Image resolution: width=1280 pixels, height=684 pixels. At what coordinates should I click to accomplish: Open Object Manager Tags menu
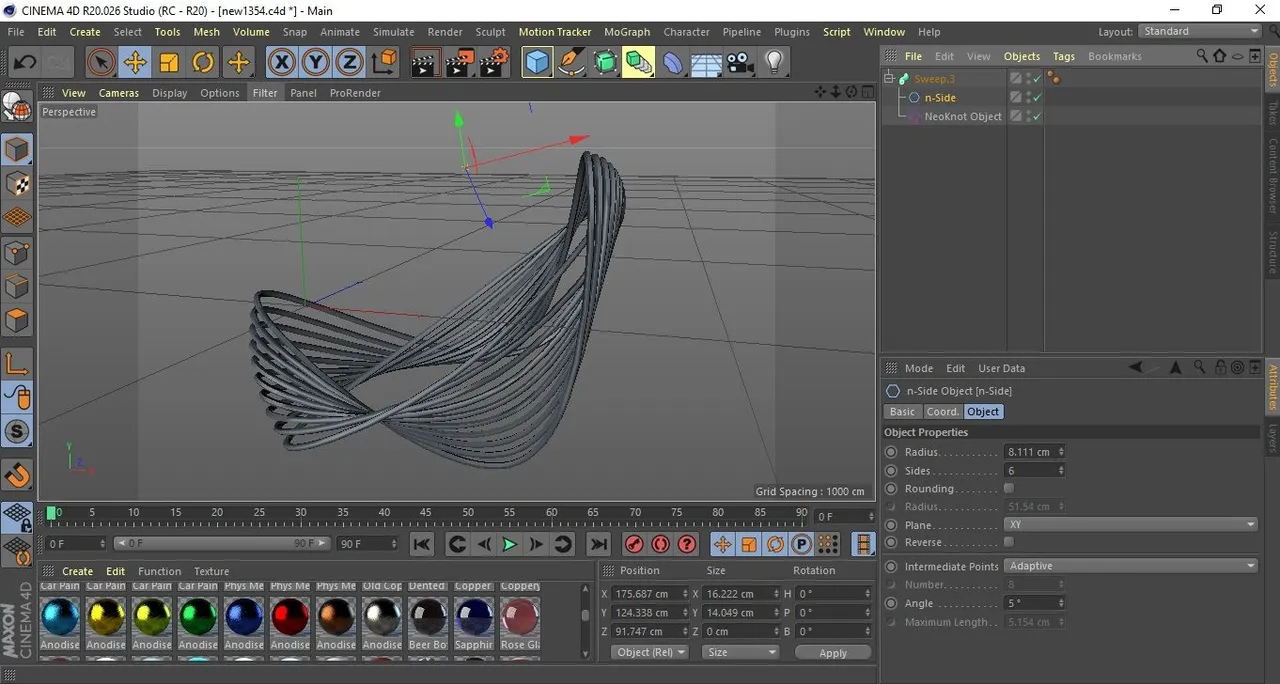[x=1064, y=56]
